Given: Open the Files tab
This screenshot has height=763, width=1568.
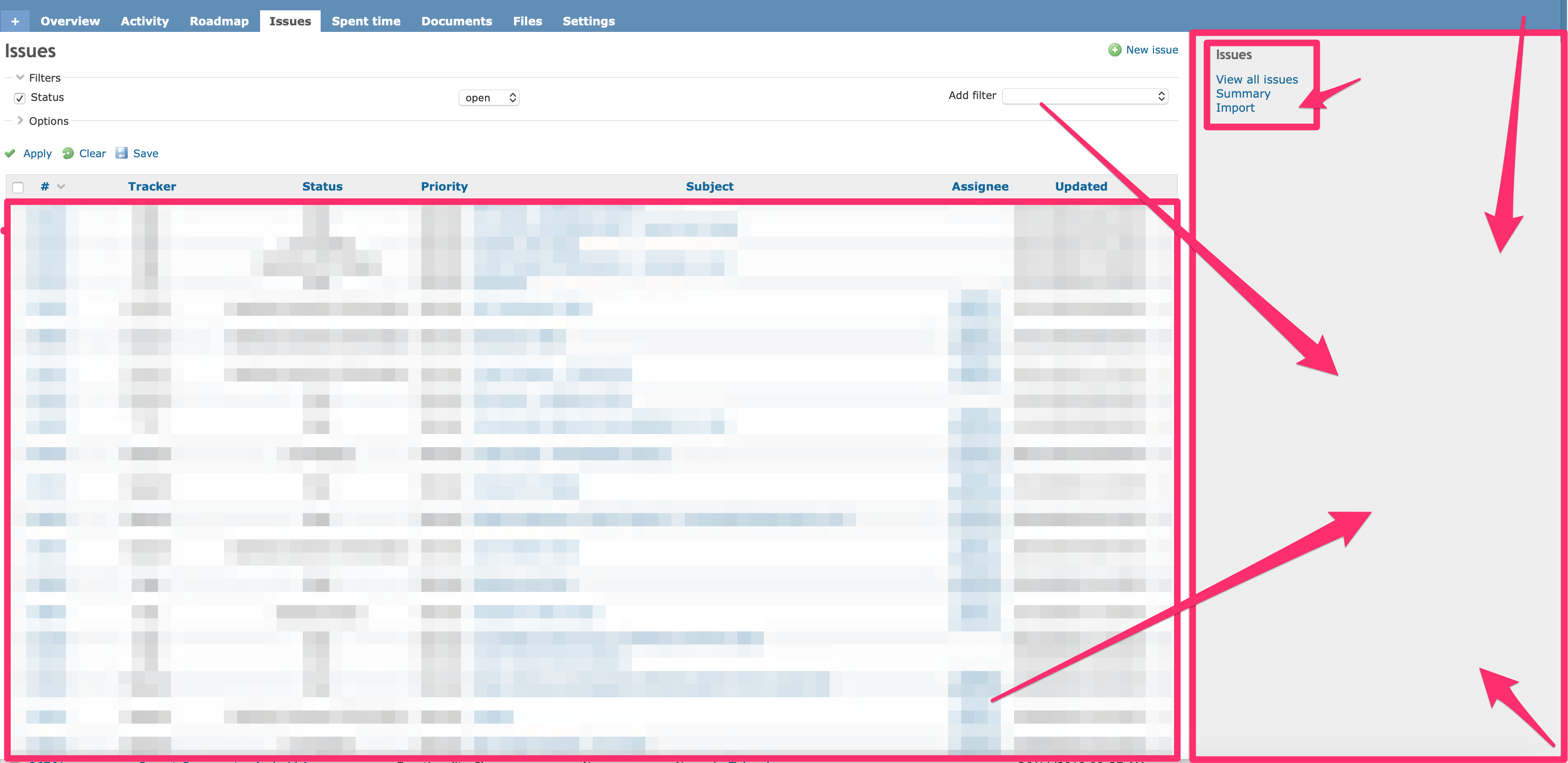Looking at the screenshot, I should click(527, 21).
